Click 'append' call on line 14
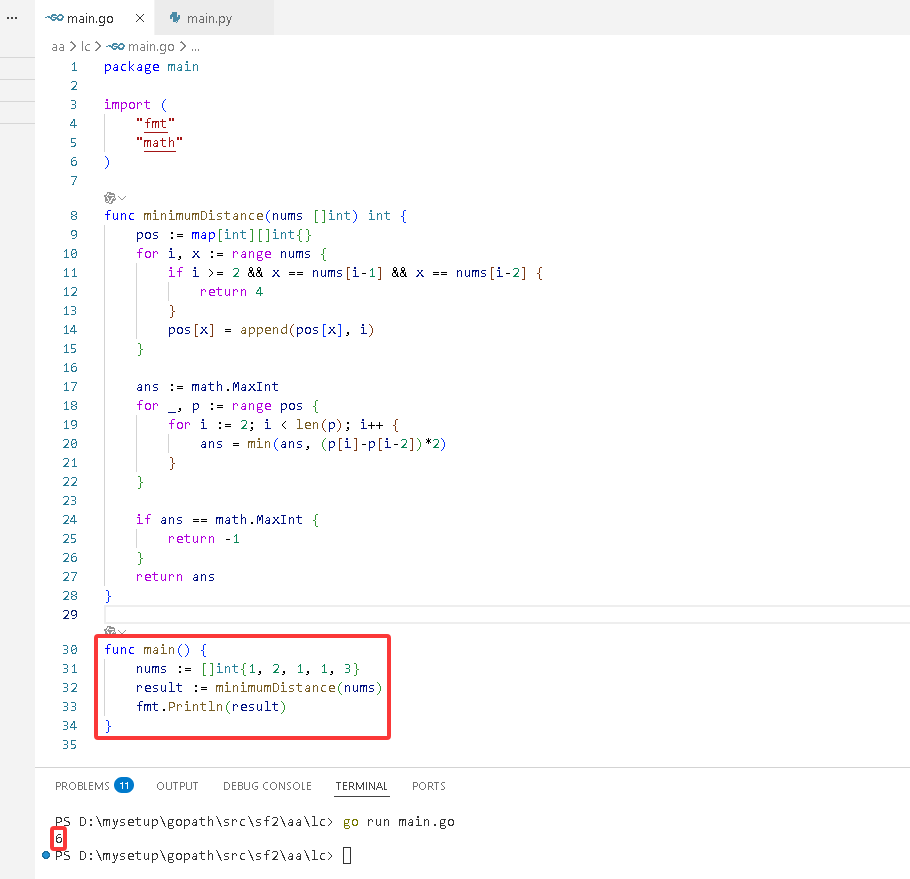The width and height of the screenshot is (910, 879). (x=264, y=330)
